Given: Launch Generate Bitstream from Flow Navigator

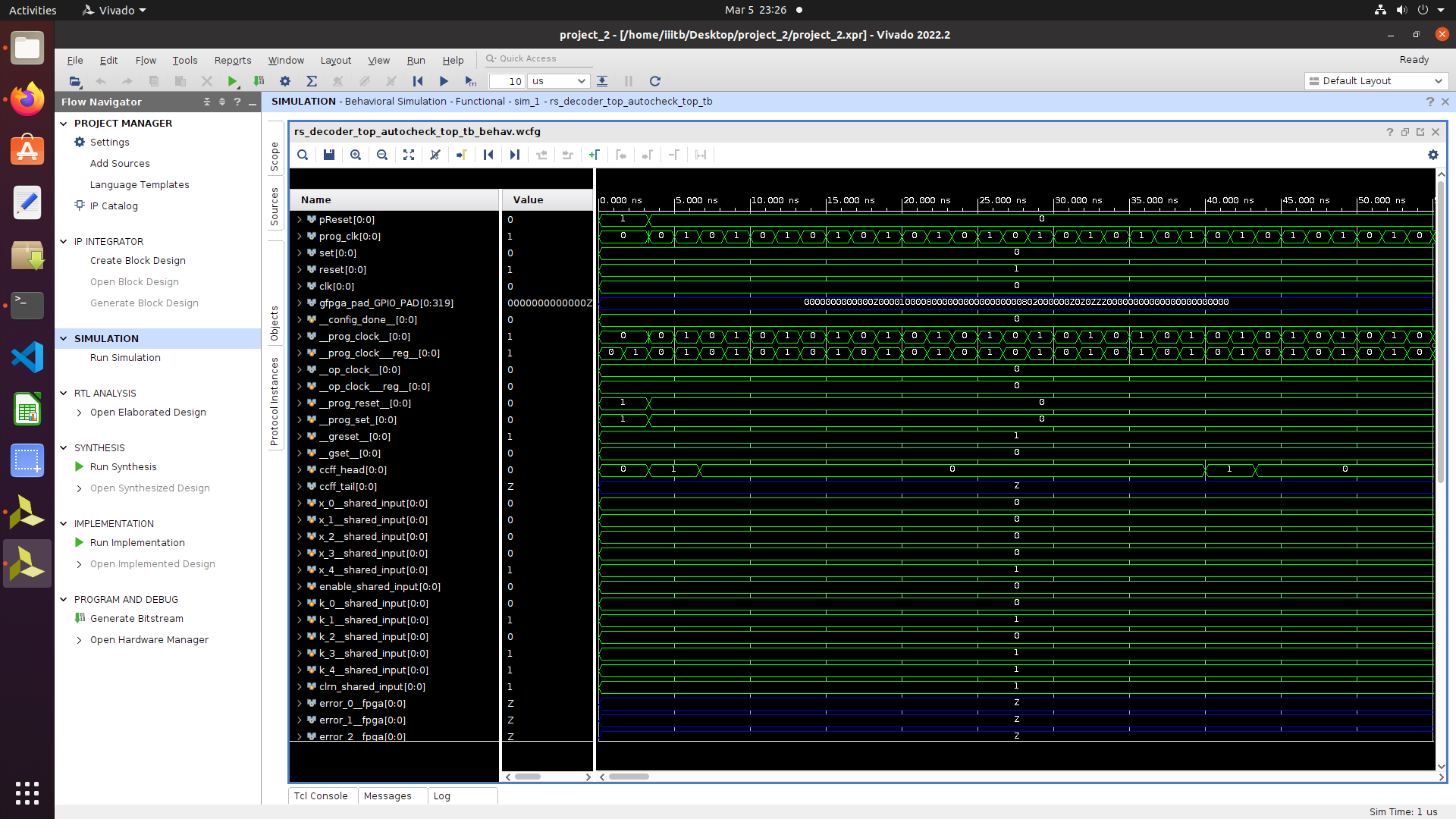Looking at the screenshot, I should [x=136, y=618].
